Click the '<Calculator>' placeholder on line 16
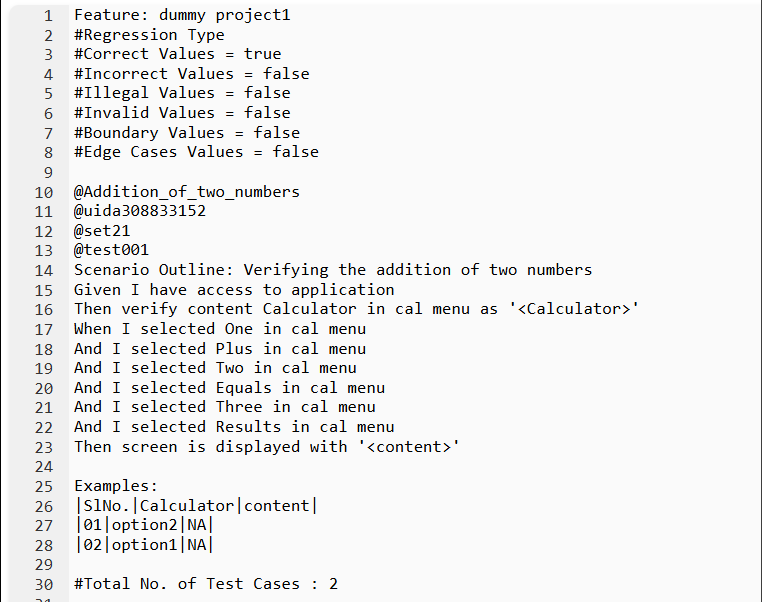Image resolution: width=762 pixels, height=602 pixels. pyautogui.click(x=574, y=309)
